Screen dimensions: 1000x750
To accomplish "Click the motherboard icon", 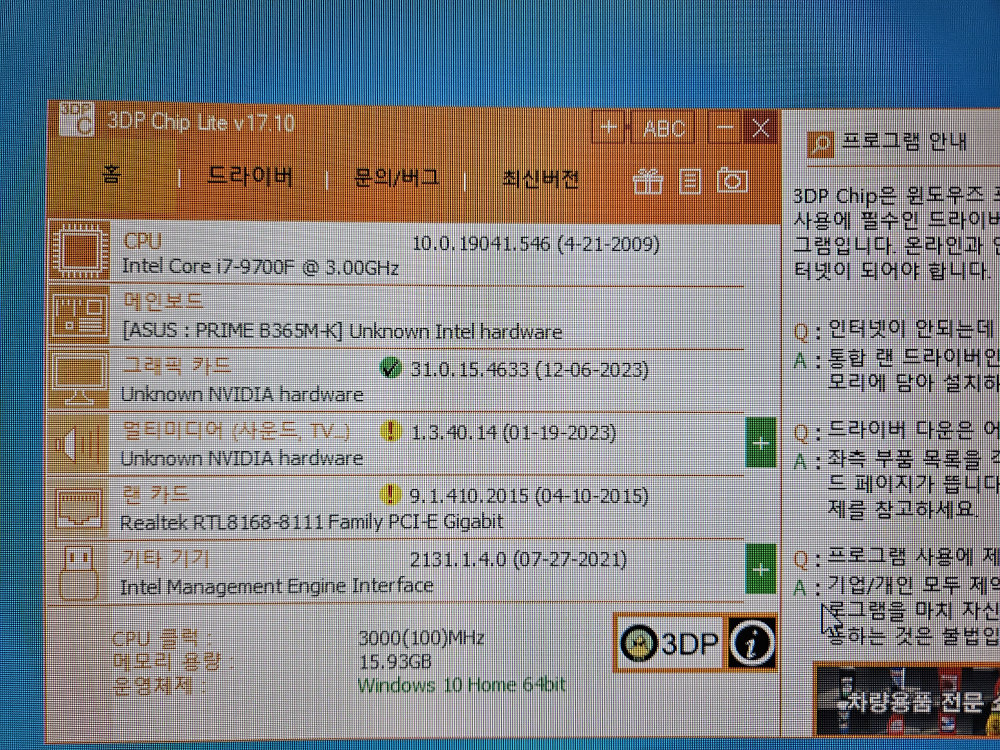I will click(x=79, y=314).
